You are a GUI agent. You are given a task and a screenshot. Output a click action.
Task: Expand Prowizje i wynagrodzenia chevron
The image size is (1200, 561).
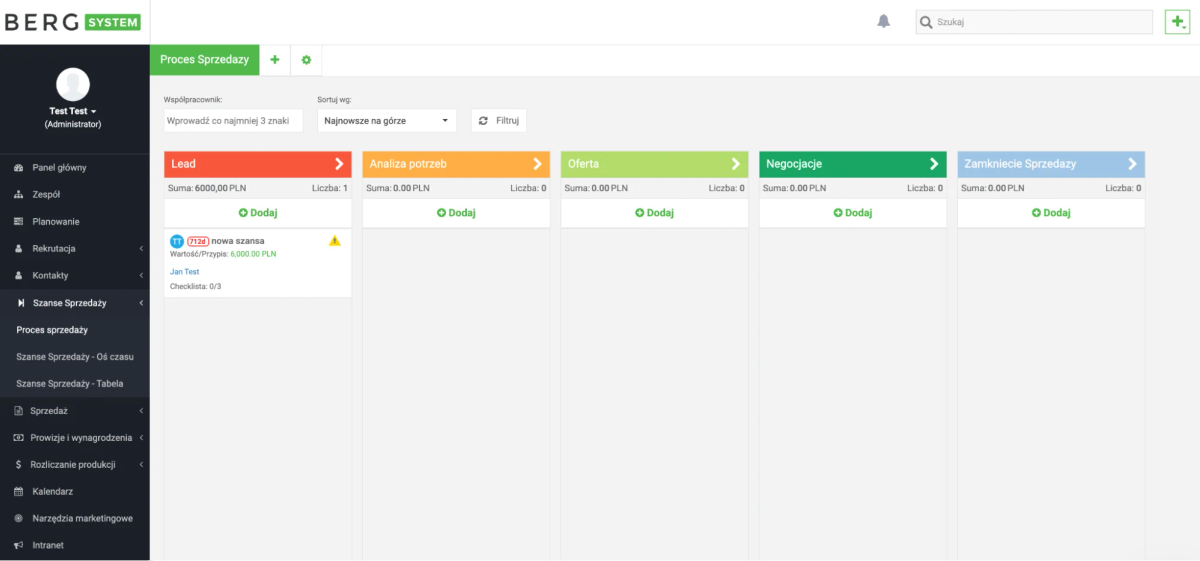[x=141, y=438]
